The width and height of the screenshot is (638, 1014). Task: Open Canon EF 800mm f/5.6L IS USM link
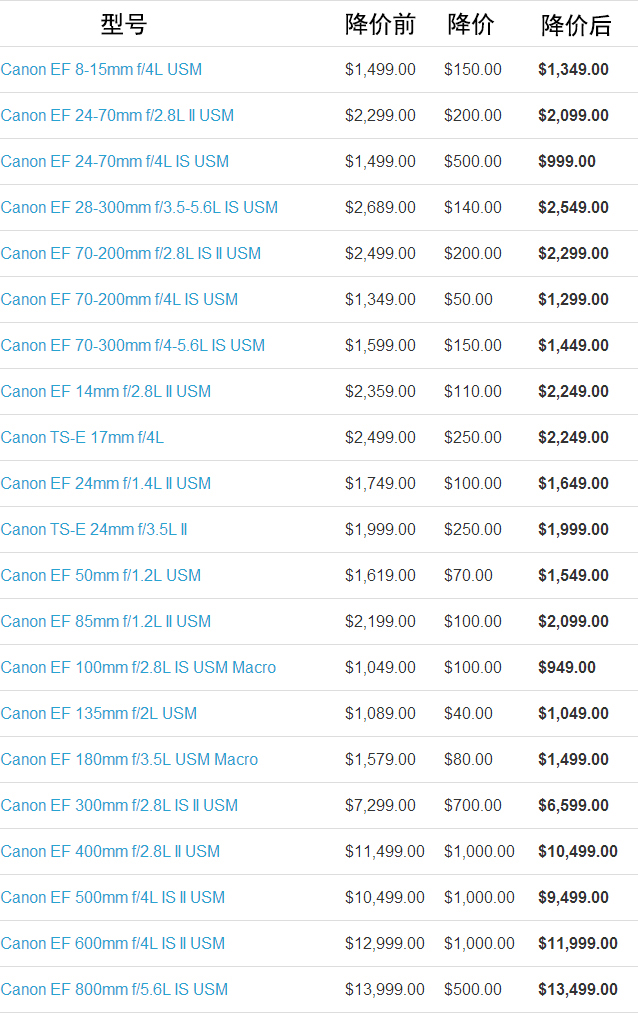(x=114, y=990)
